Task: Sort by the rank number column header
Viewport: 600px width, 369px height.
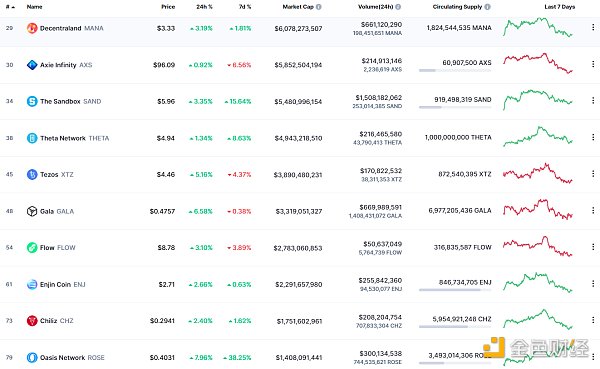Action: pyautogui.click(x=10, y=7)
